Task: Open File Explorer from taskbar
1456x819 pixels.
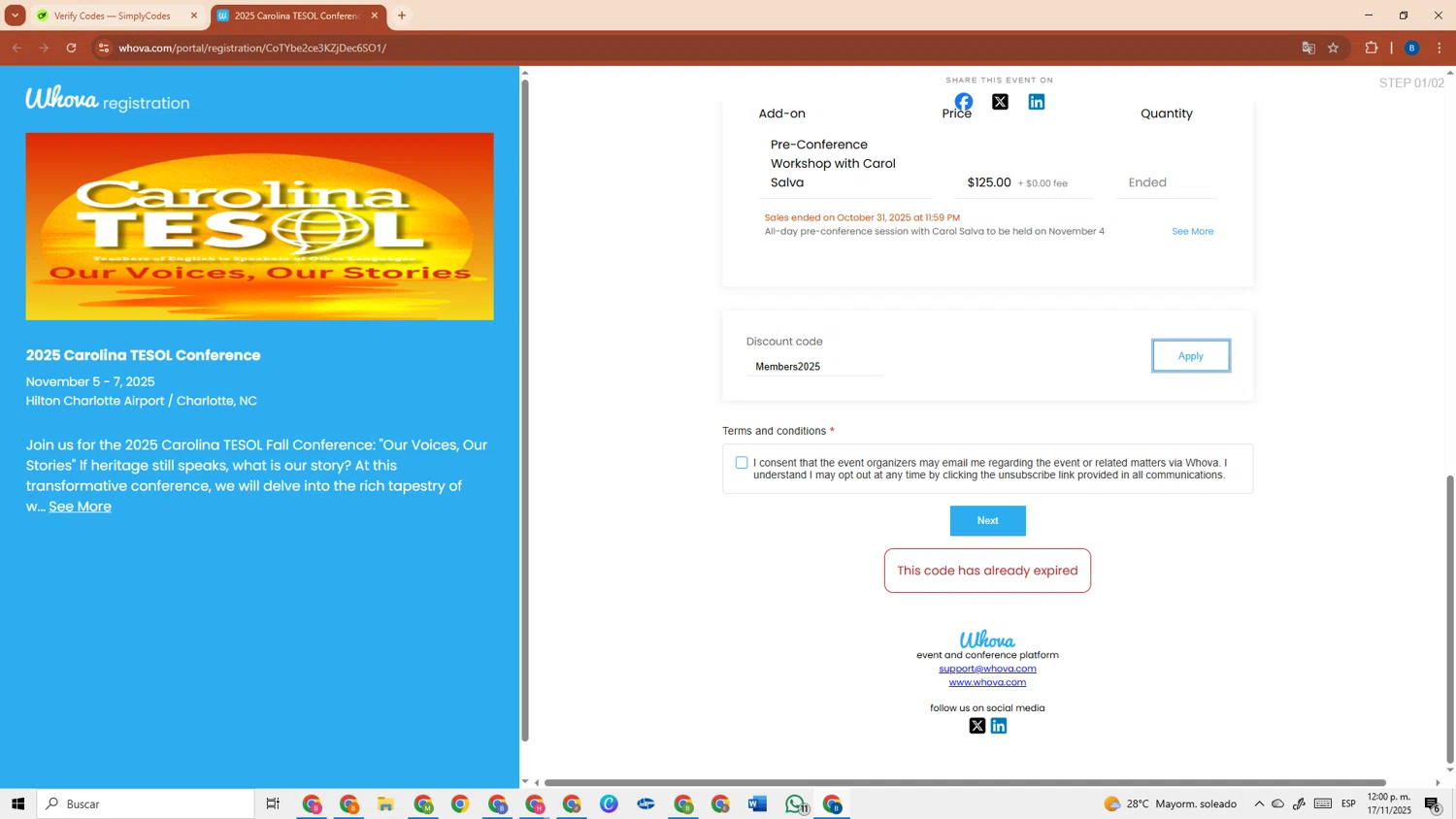Action: point(385,803)
